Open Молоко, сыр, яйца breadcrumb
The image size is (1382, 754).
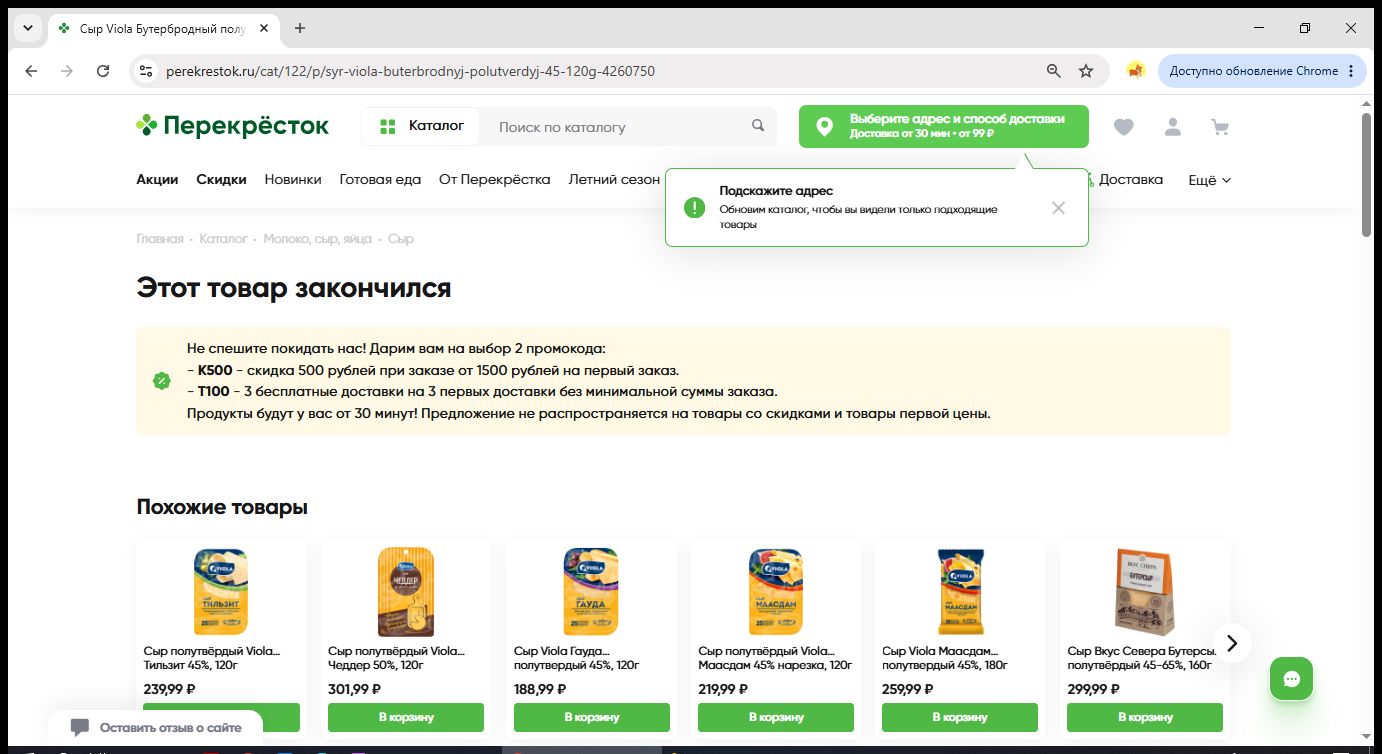[x=317, y=239]
